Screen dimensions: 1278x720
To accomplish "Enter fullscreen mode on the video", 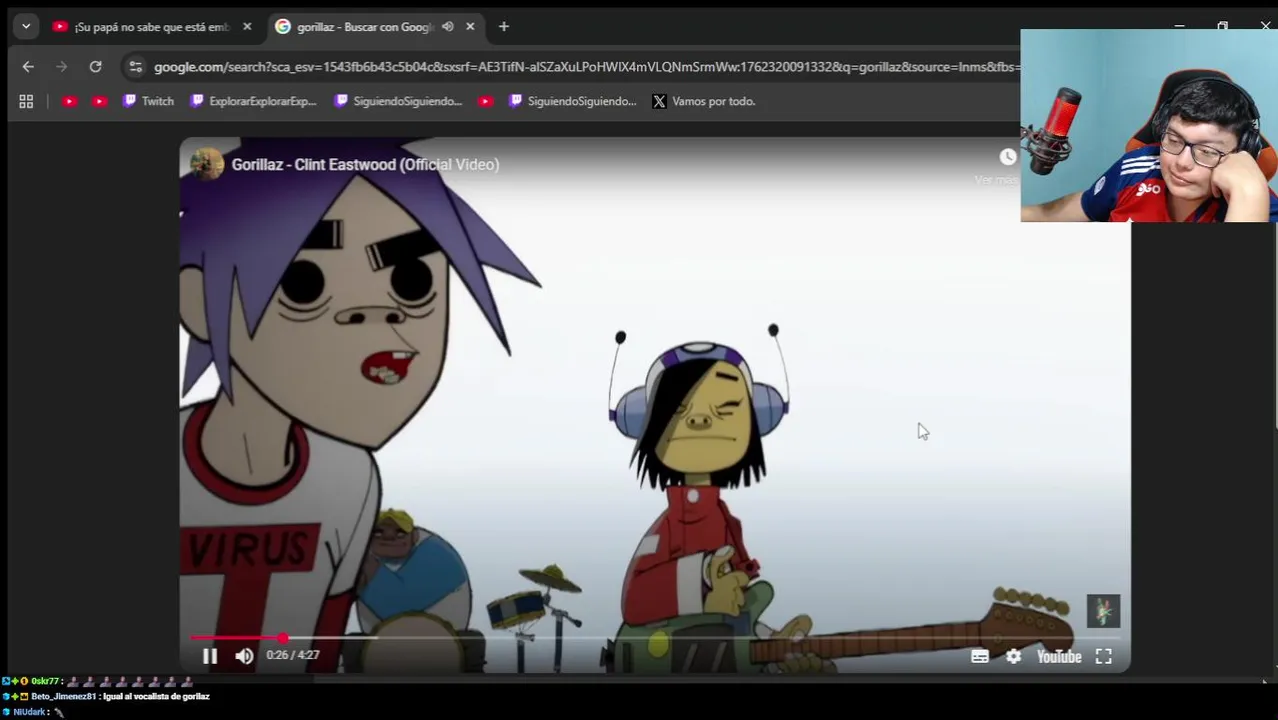I will tap(1103, 656).
